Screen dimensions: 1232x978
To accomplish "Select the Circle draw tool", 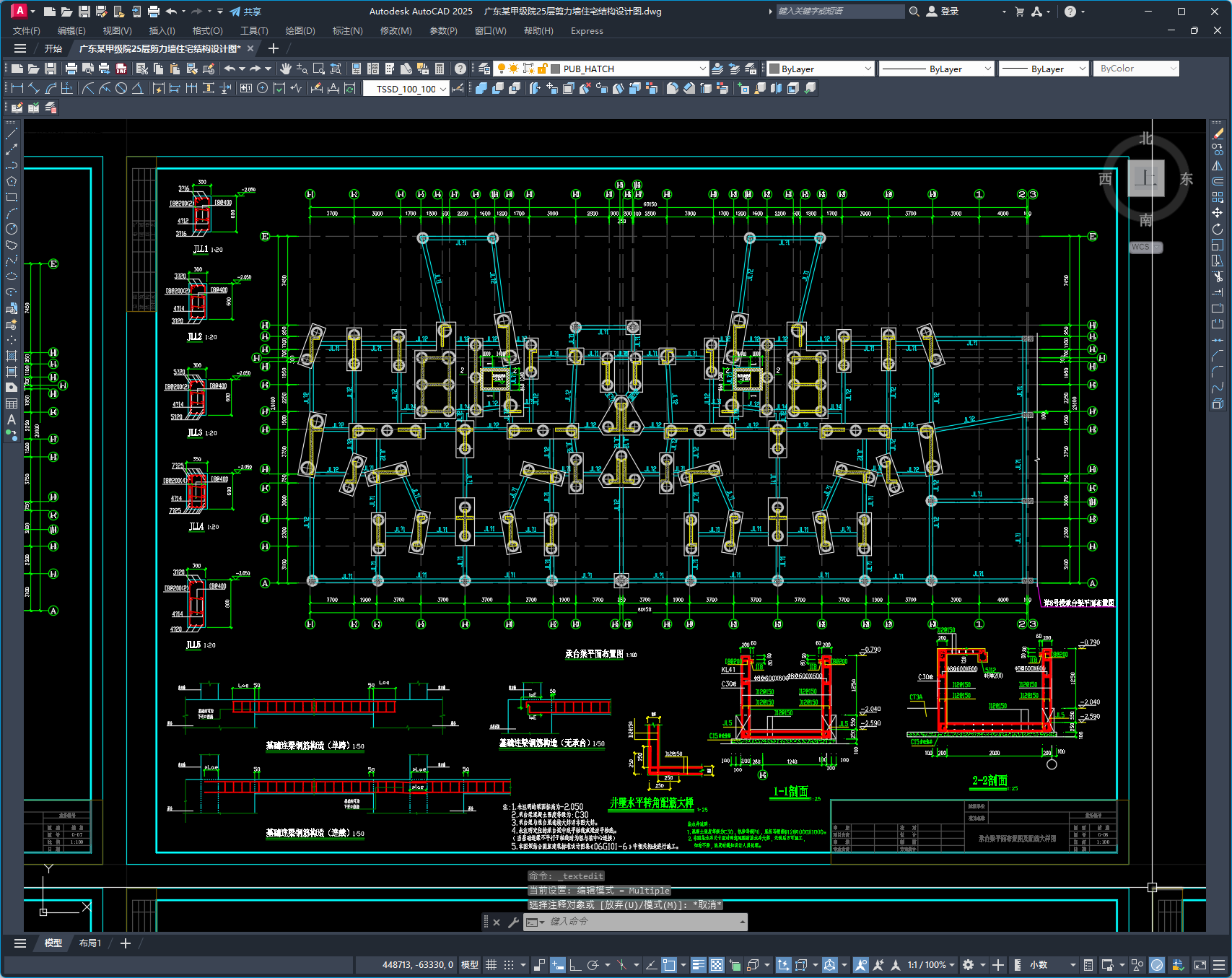I will [12, 229].
